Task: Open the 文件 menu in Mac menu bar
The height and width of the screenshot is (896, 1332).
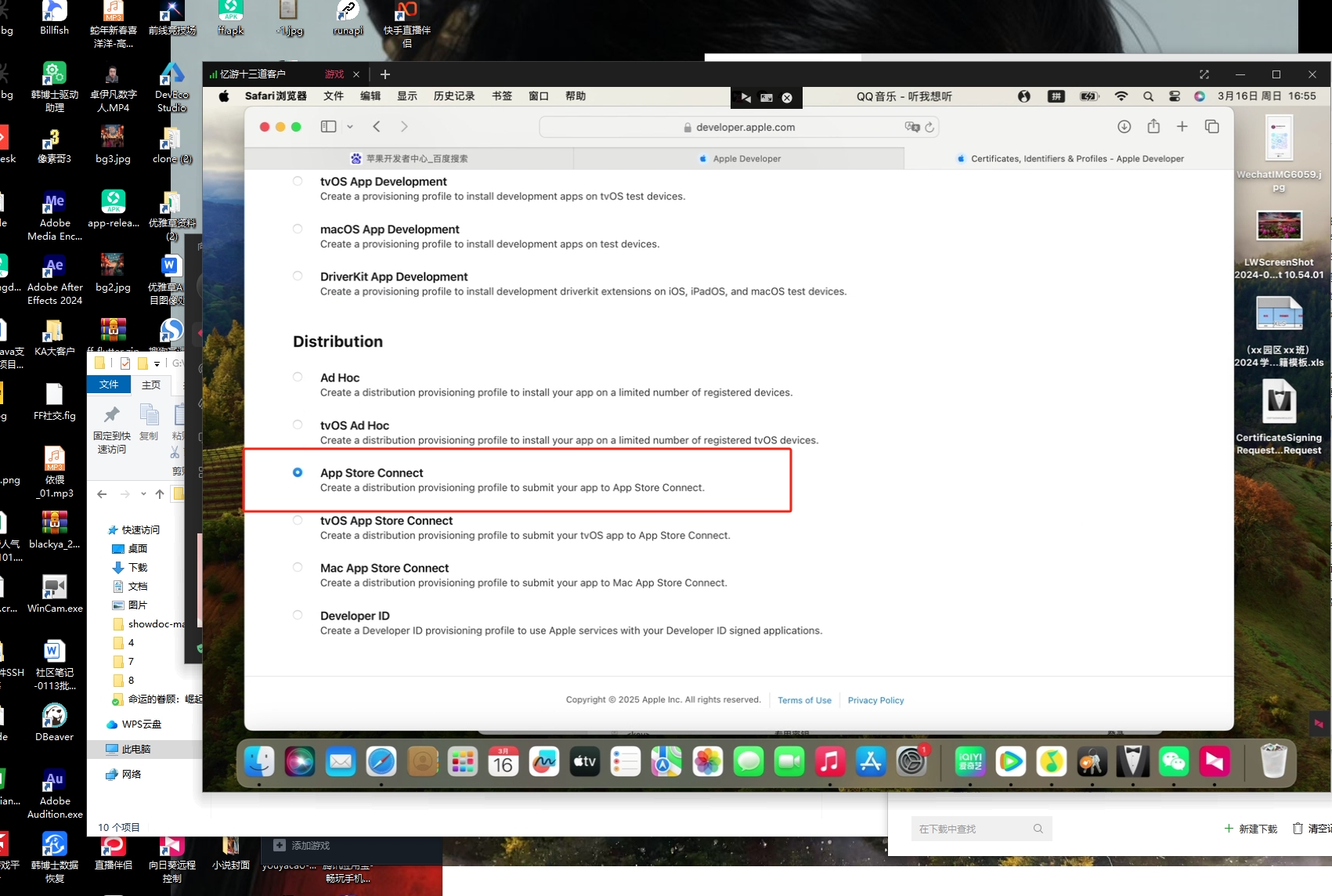Action: point(334,96)
